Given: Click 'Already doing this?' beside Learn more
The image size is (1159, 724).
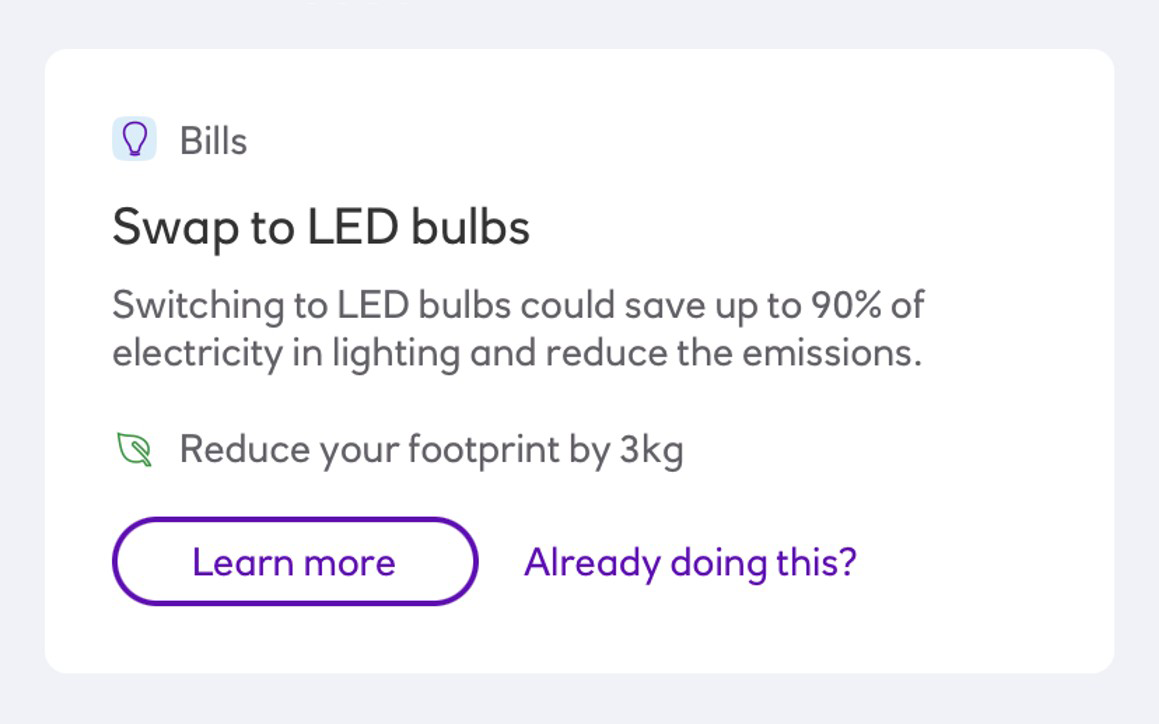Looking at the screenshot, I should tap(690, 563).
